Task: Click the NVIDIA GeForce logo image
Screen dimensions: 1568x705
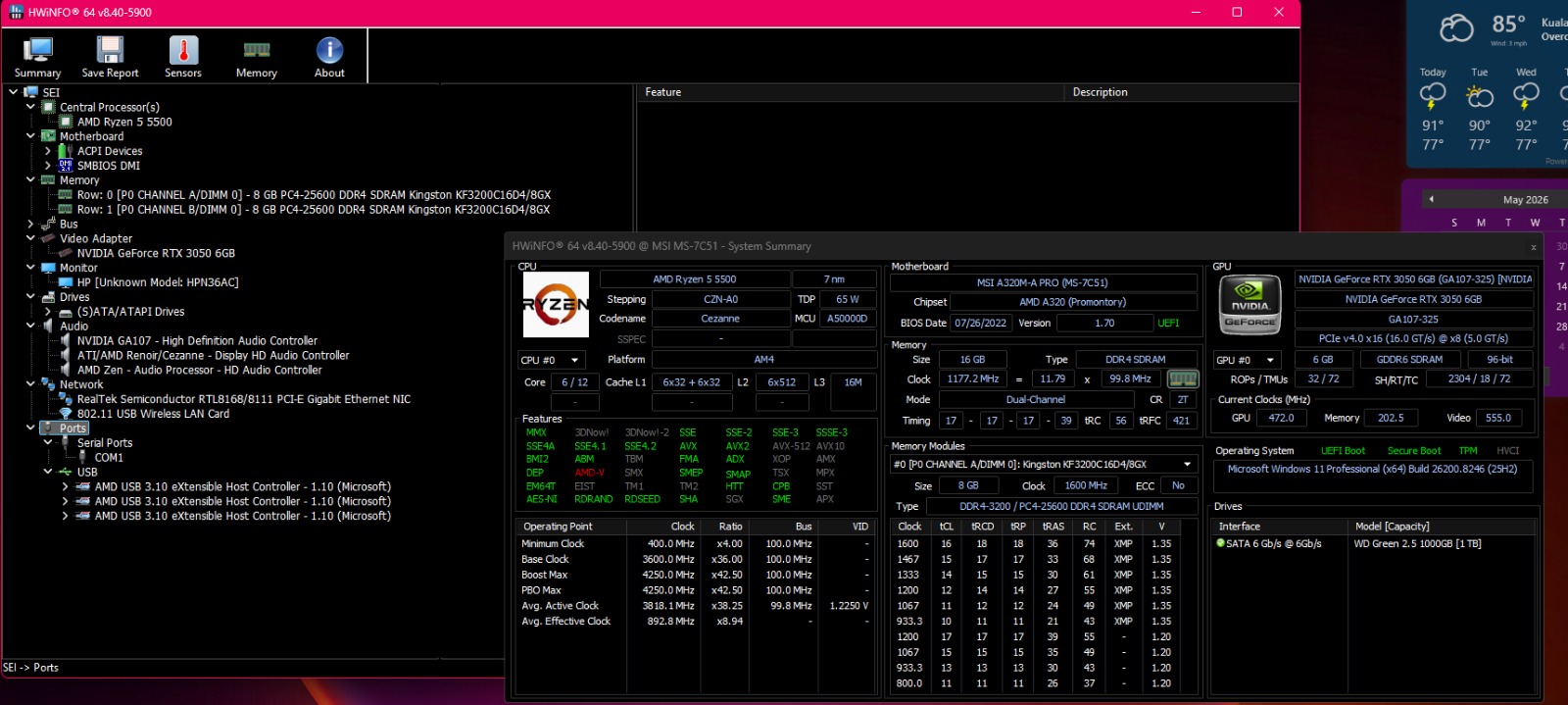Action: click(1249, 305)
